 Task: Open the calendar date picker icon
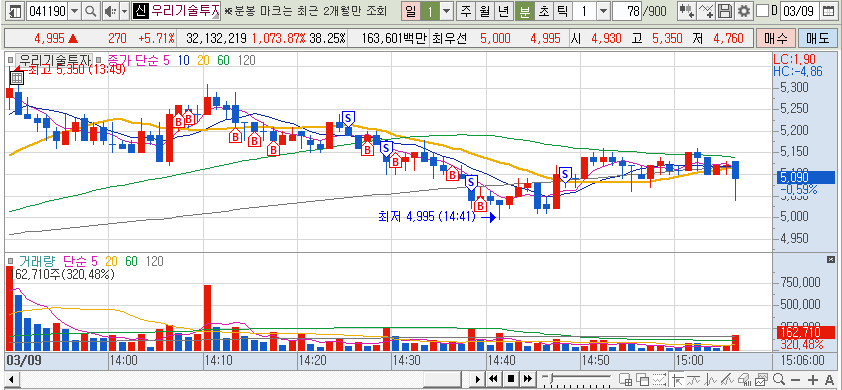click(829, 10)
